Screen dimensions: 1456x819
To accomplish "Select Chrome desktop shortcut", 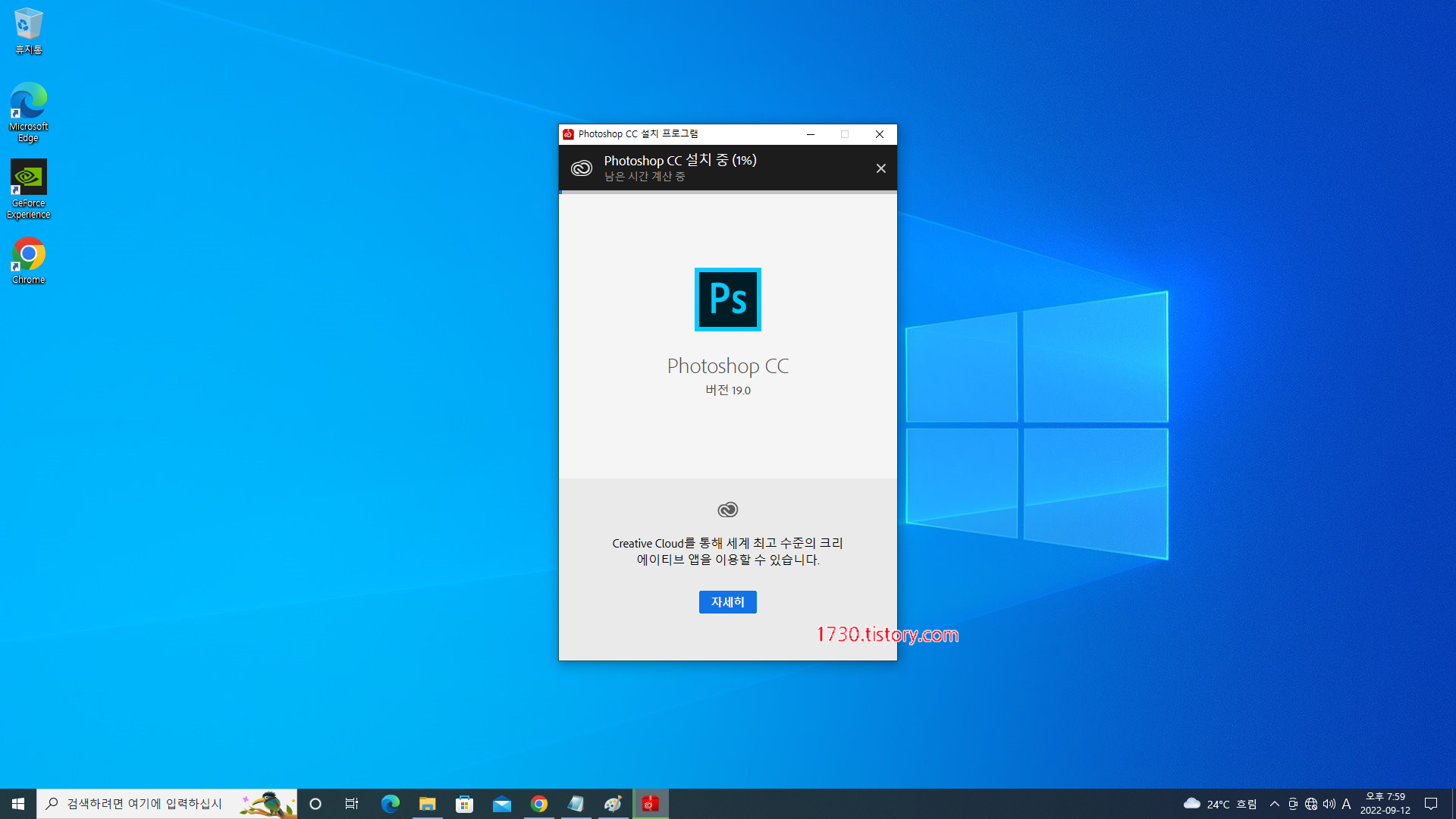I will point(28,260).
